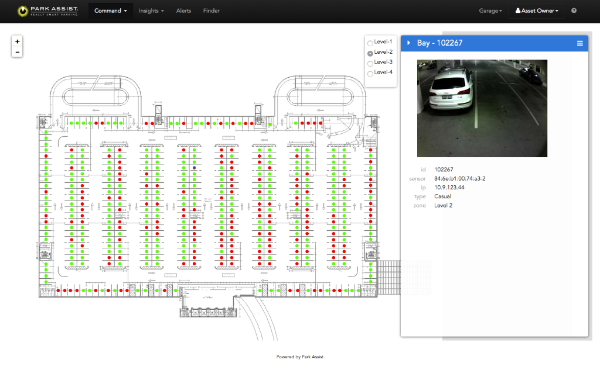Select the Level-1 radio button
Screen dimensions: 600x384
point(370,43)
